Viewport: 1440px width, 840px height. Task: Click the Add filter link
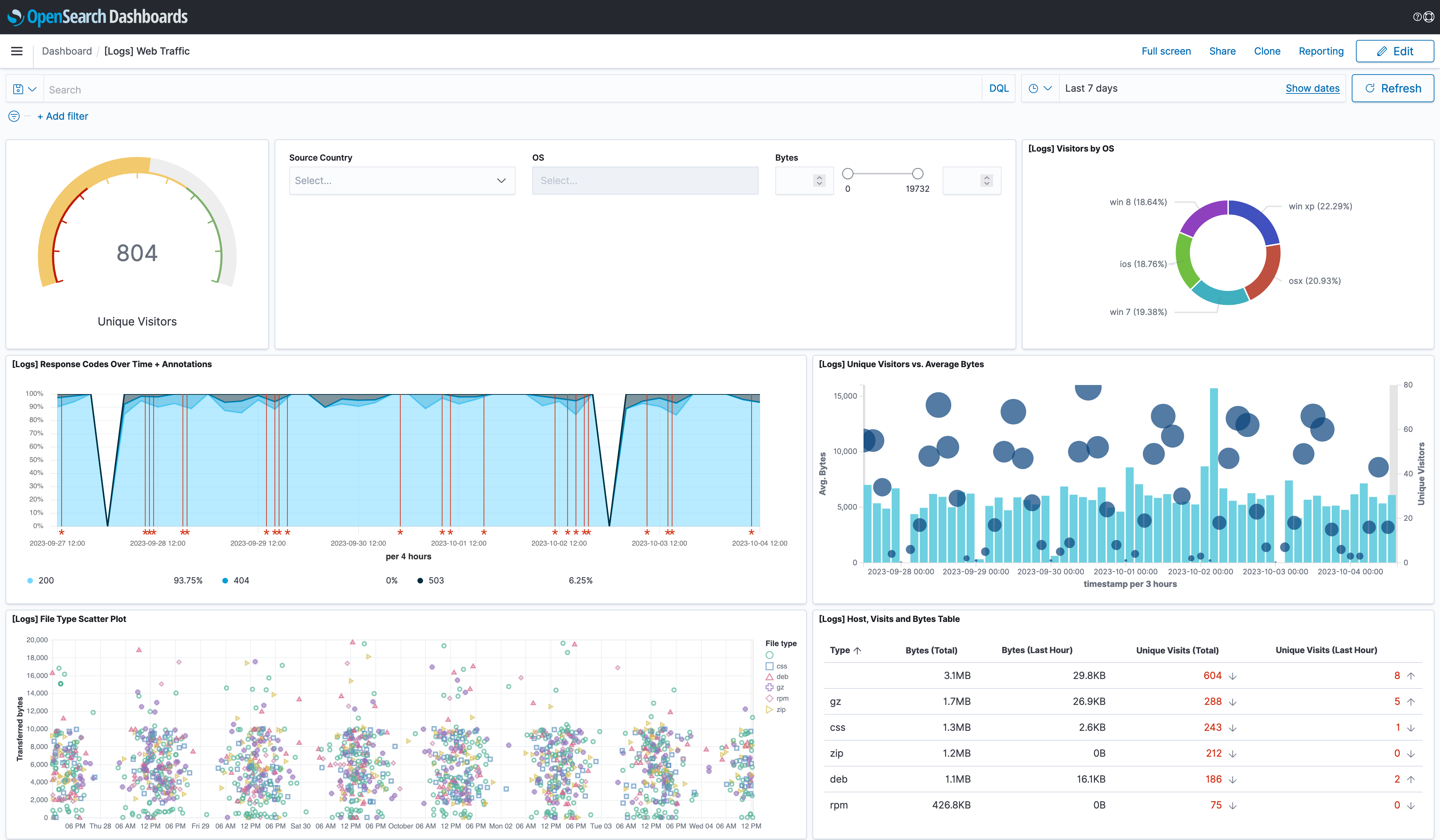click(x=63, y=116)
